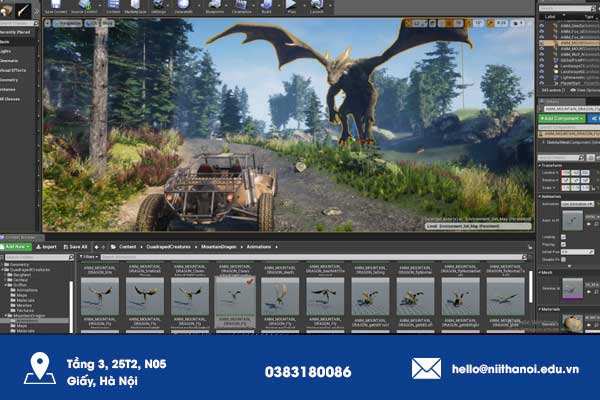Click the QuadrapedCreatures breadcrumb
The height and width of the screenshot is (400, 600).
coord(168,247)
